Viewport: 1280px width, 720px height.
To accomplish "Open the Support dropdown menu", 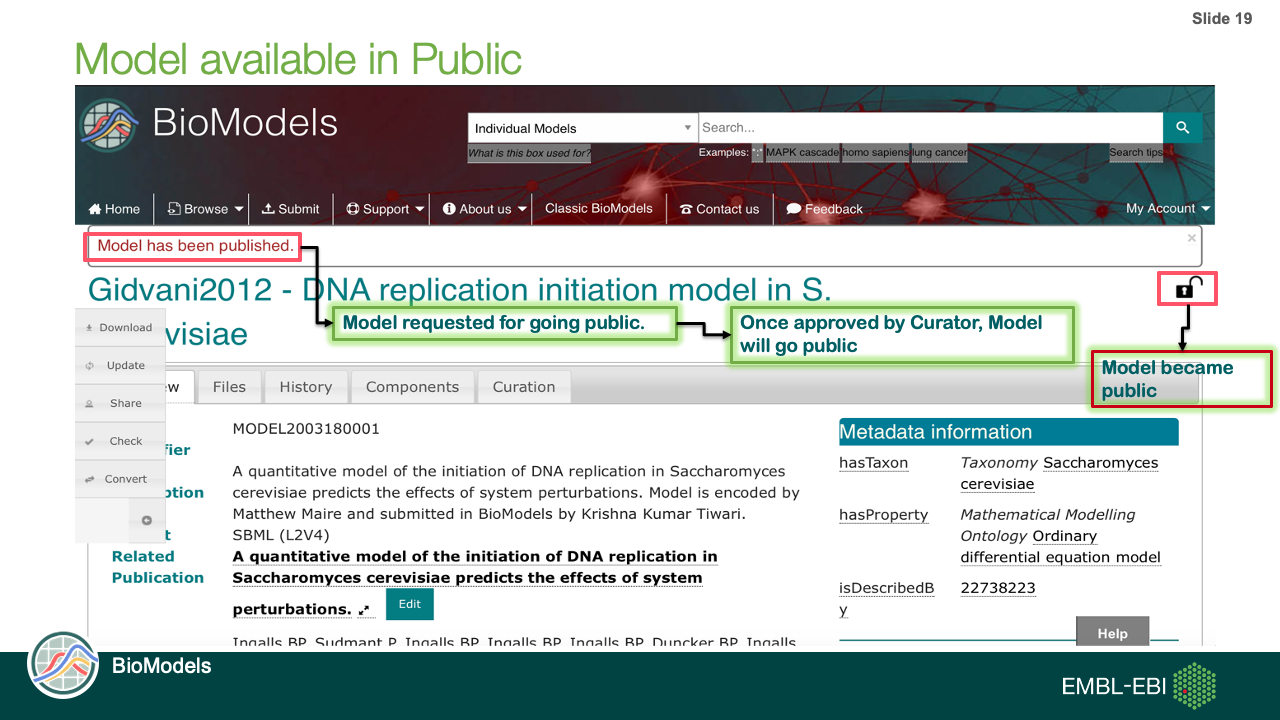I will [386, 209].
